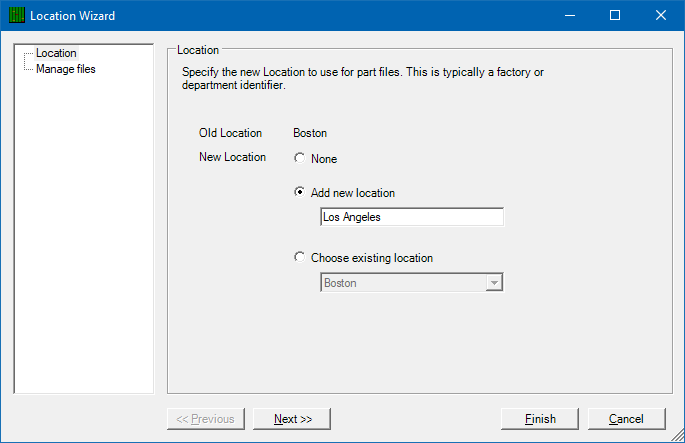This screenshot has height=443, width=685.
Task: Click the Finish button
Action: tap(540, 419)
